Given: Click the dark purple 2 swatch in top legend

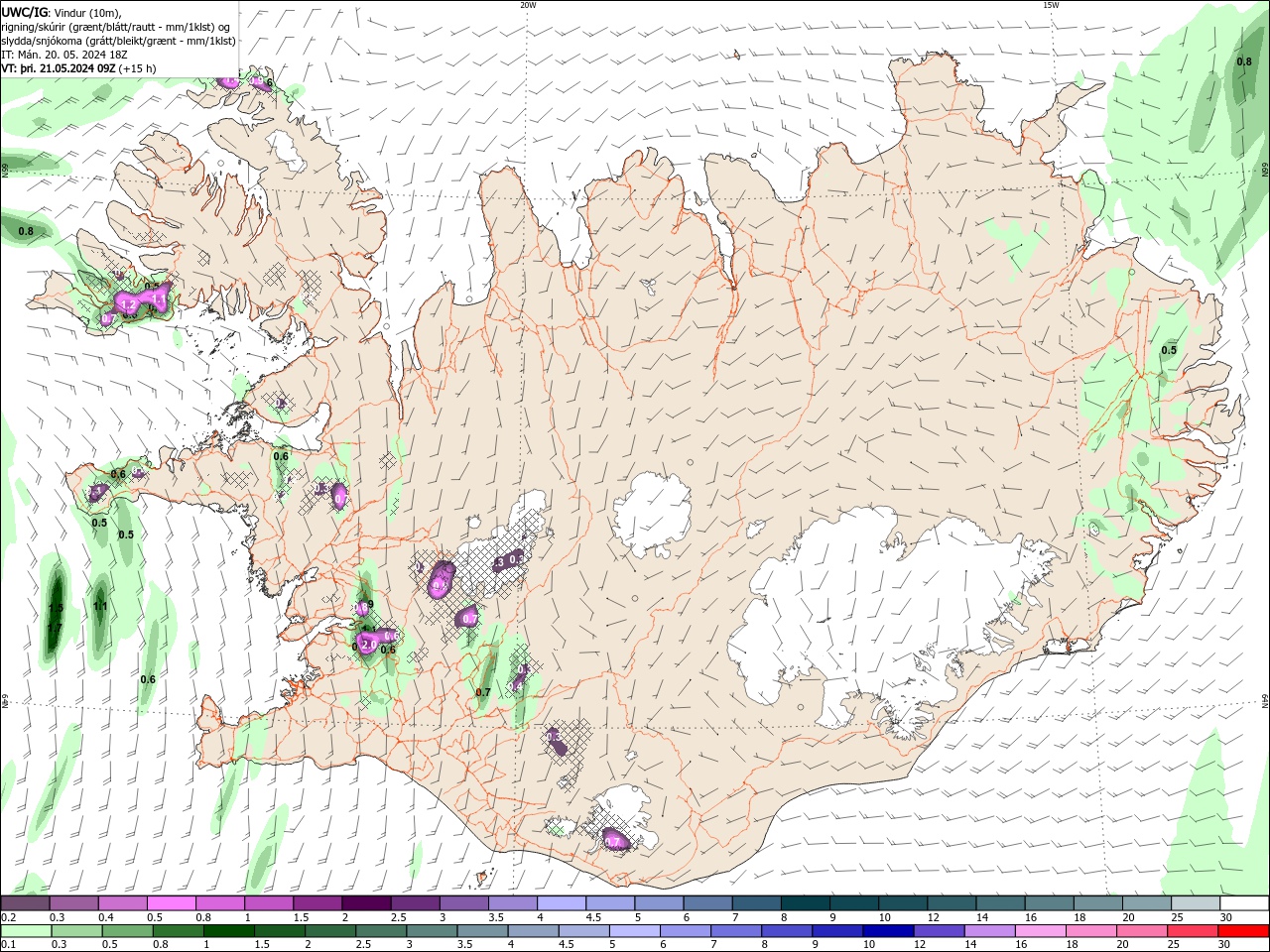Looking at the screenshot, I should pyautogui.click(x=366, y=903).
